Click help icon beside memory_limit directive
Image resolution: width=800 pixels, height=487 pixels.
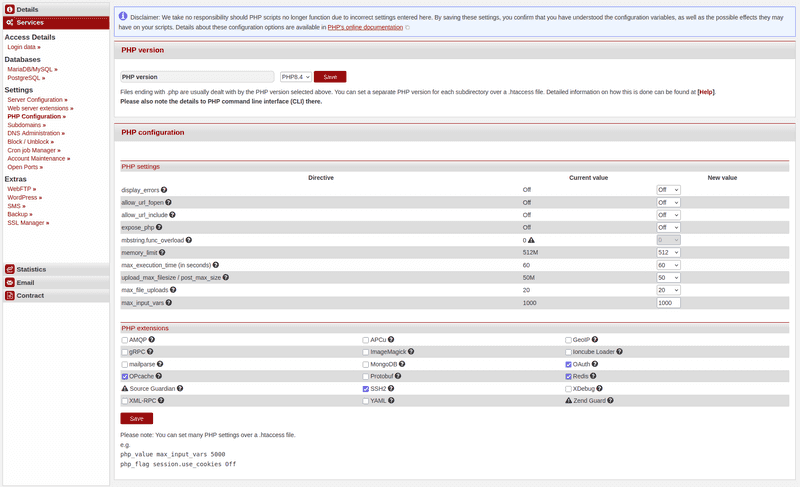click(162, 252)
